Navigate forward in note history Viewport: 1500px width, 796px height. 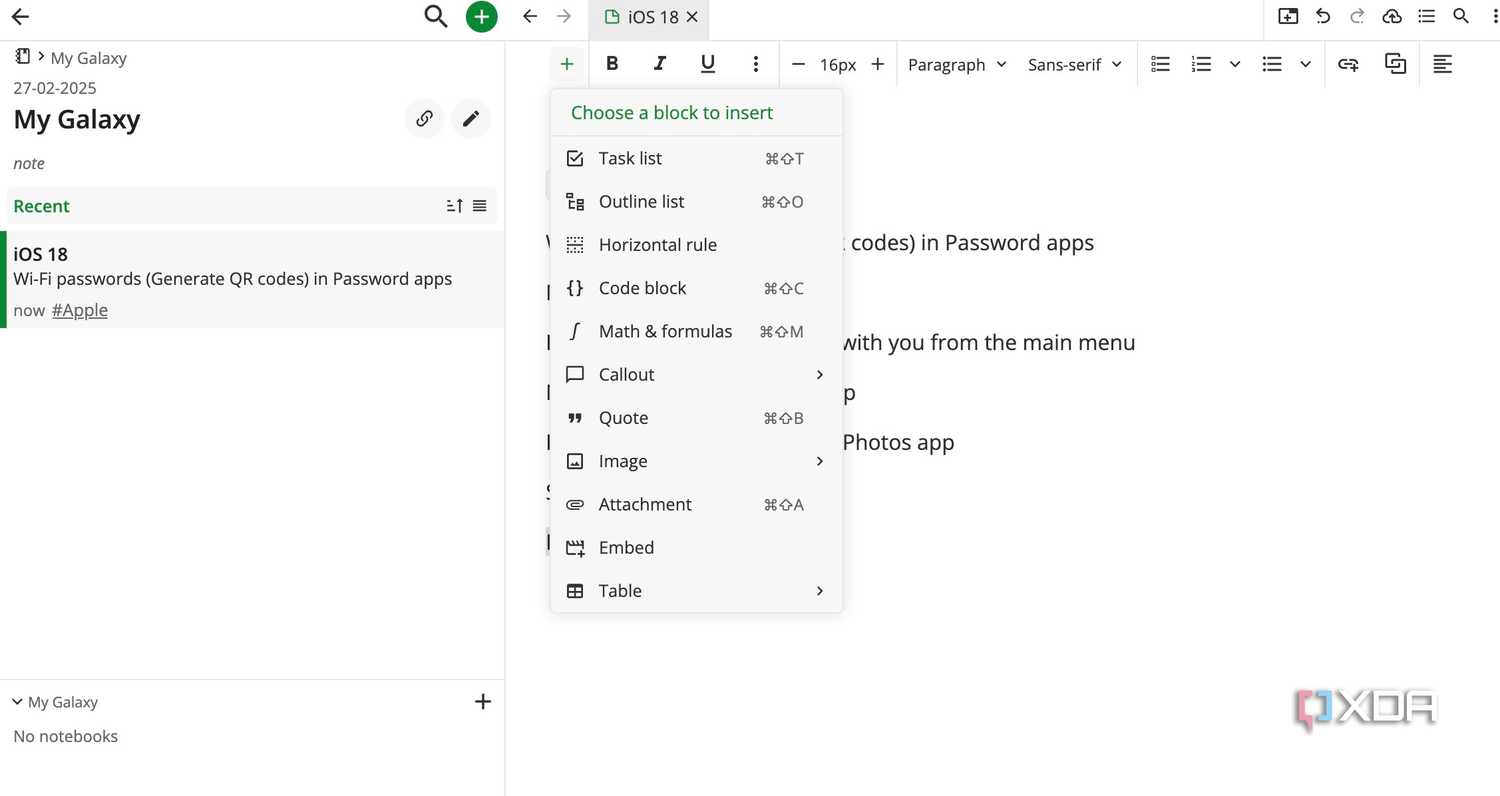tap(564, 16)
